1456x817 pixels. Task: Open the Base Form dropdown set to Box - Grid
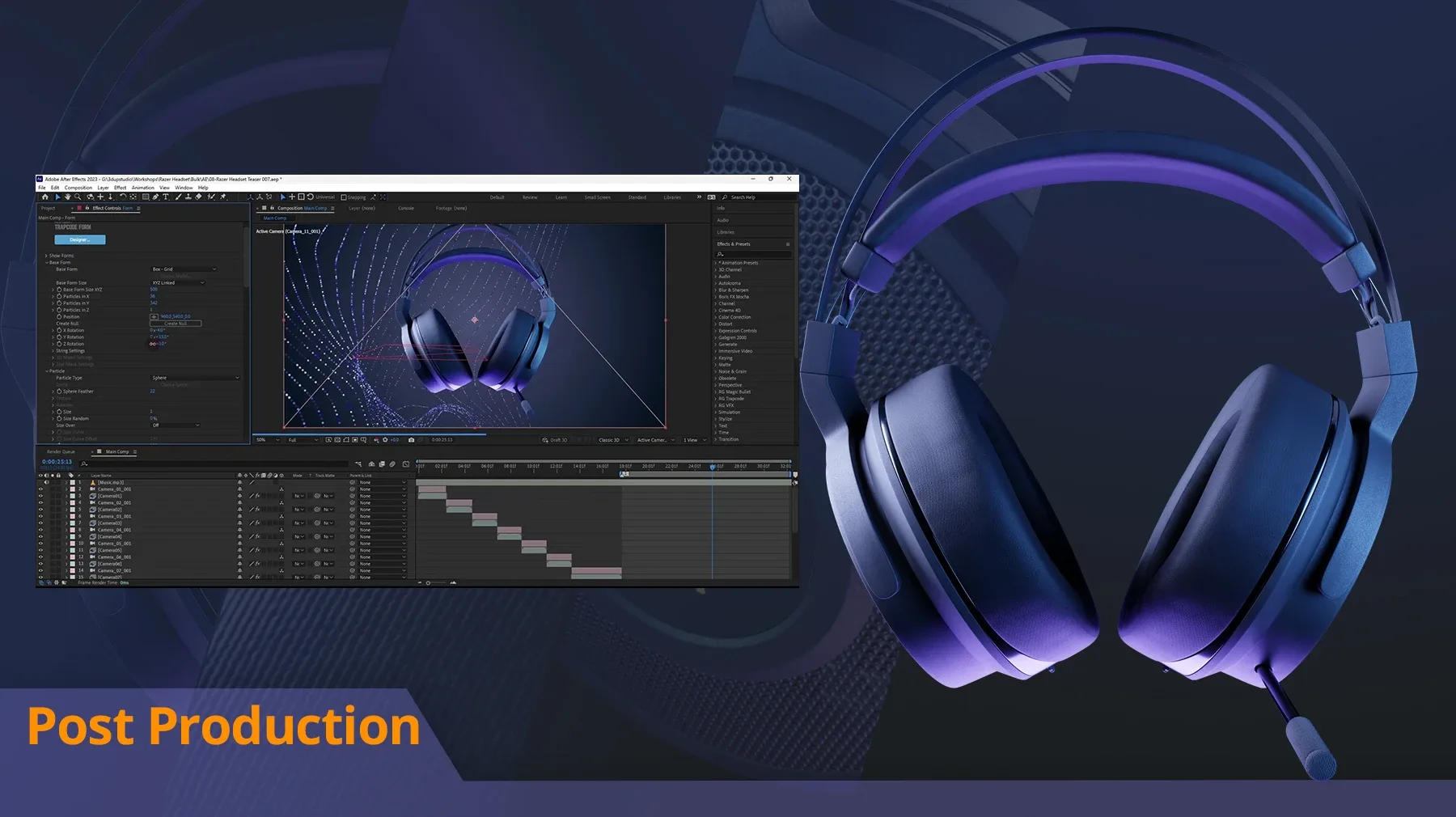tap(182, 269)
